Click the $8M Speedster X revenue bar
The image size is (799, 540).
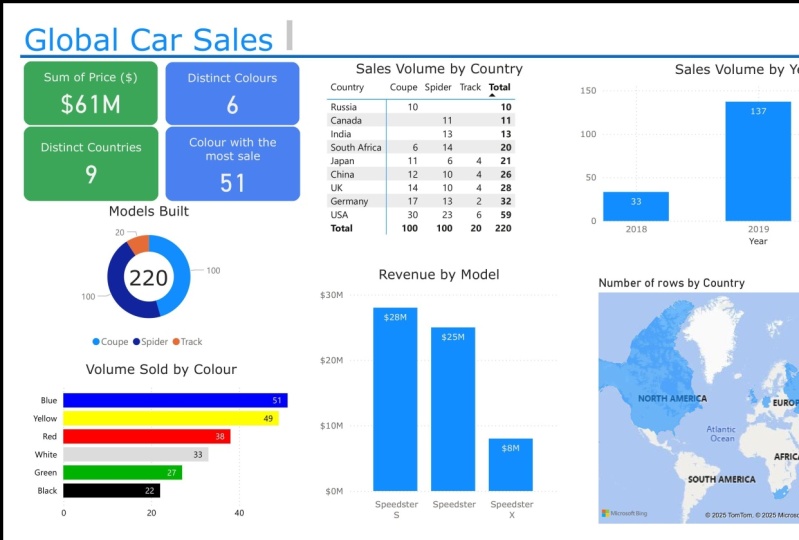(x=511, y=465)
